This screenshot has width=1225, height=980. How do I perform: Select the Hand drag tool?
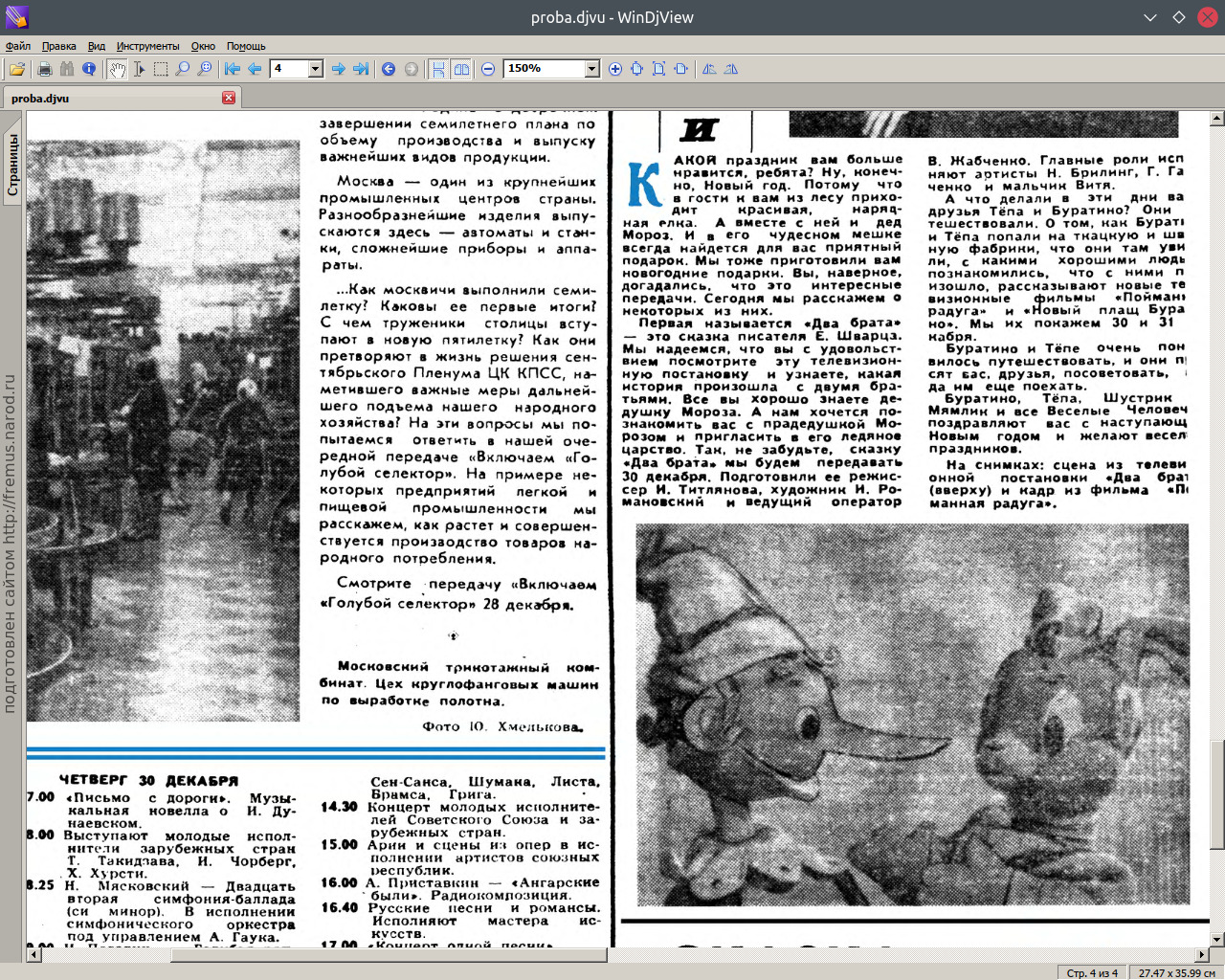(117, 69)
